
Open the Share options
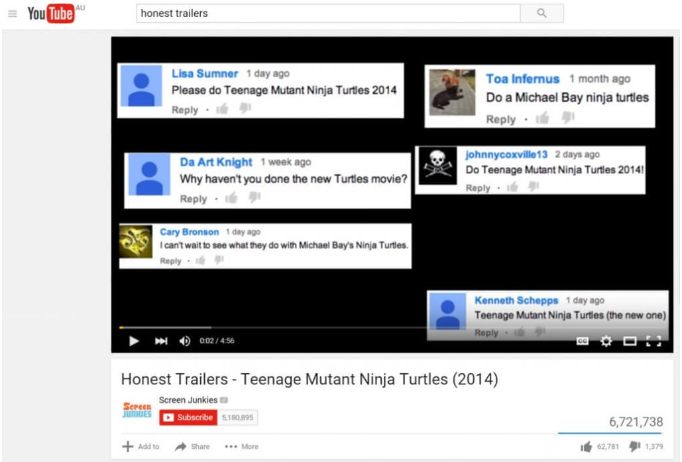pyautogui.click(x=192, y=446)
